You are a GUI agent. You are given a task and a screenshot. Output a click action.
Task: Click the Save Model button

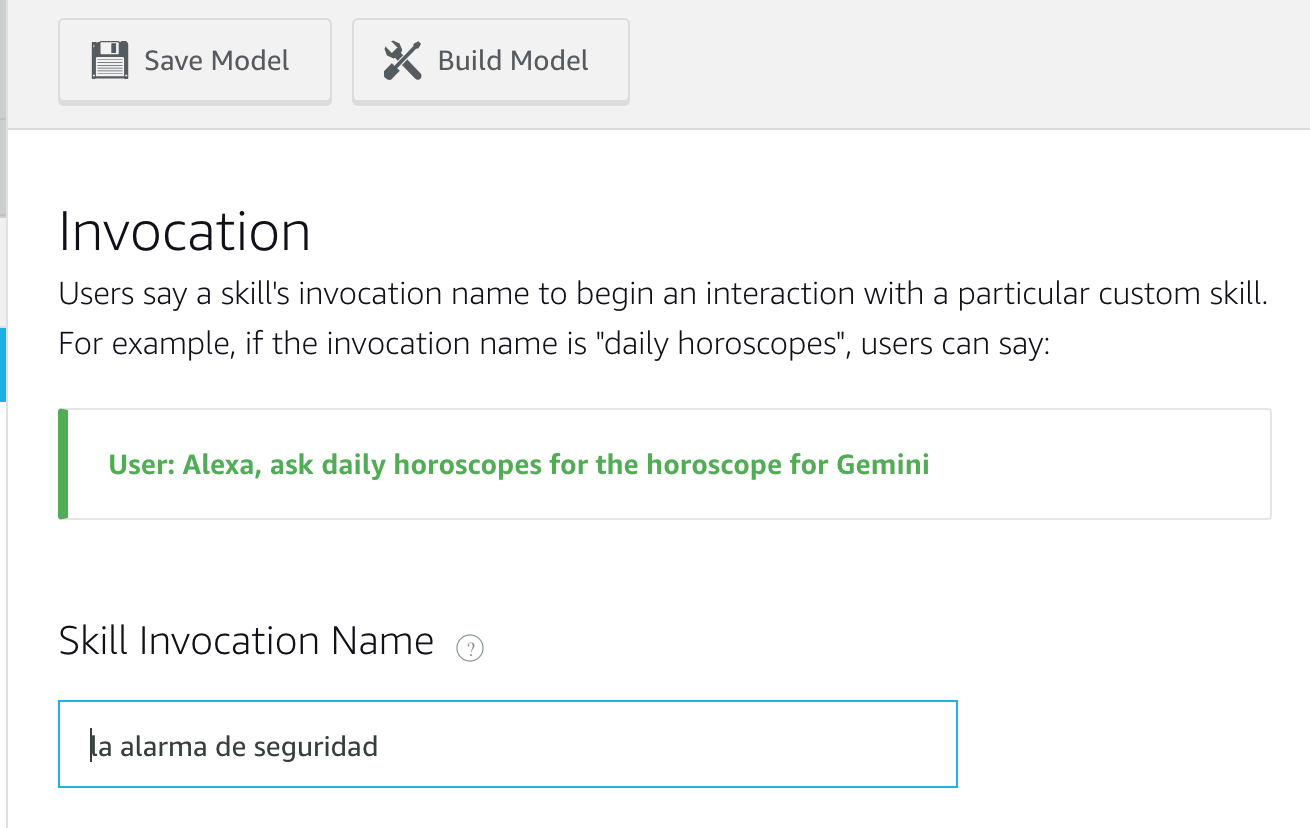195,61
